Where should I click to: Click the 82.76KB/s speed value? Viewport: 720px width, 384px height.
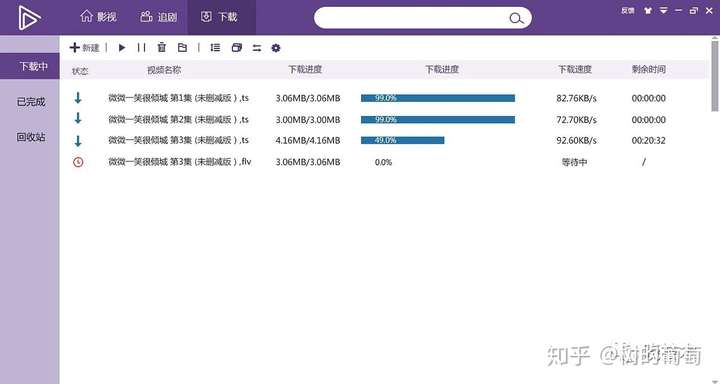(576, 98)
